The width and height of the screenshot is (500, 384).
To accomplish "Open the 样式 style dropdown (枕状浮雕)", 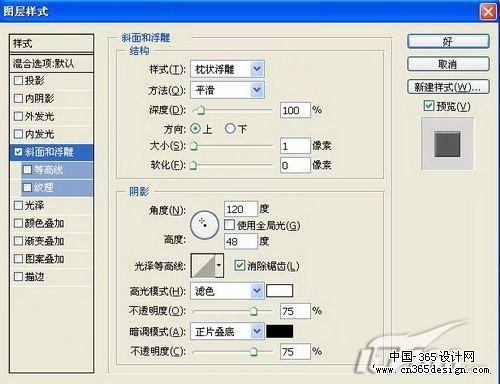I will click(x=227, y=69).
